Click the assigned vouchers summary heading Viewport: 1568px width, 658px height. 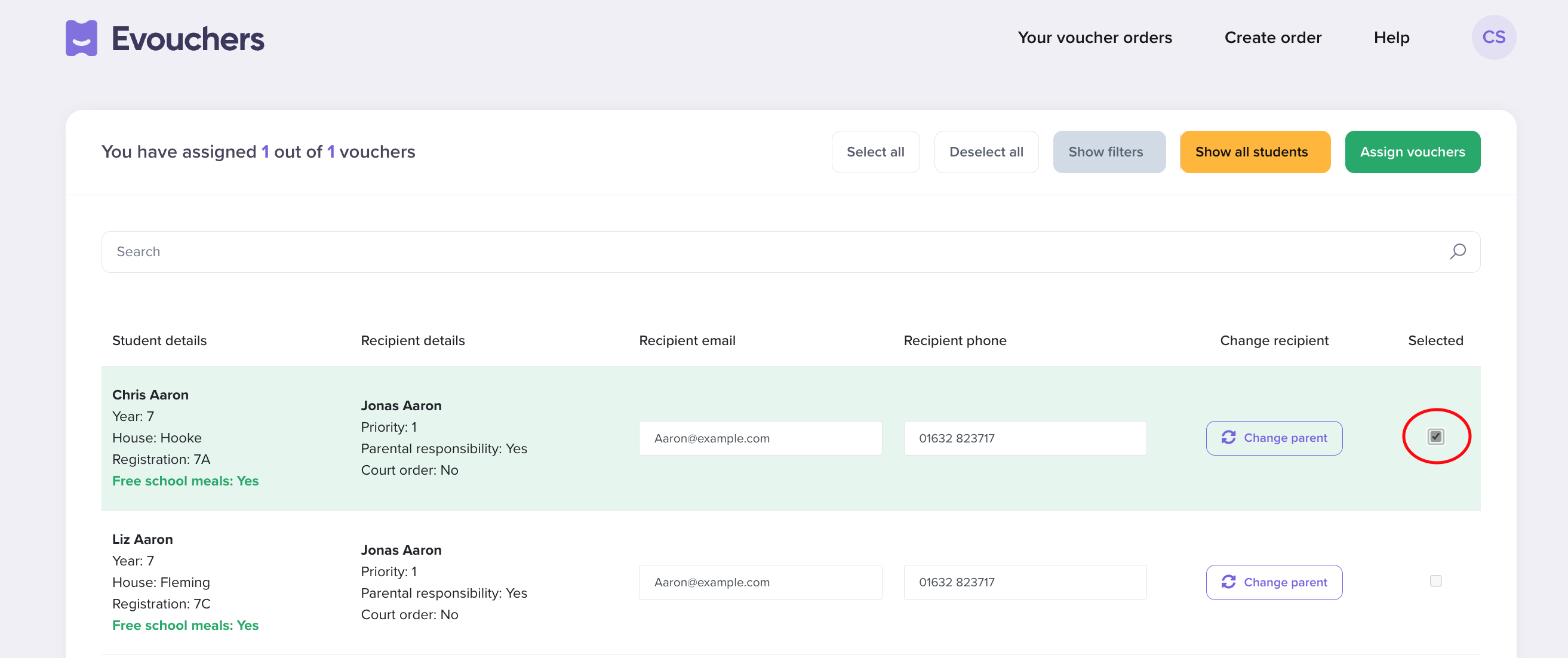[x=258, y=152]
